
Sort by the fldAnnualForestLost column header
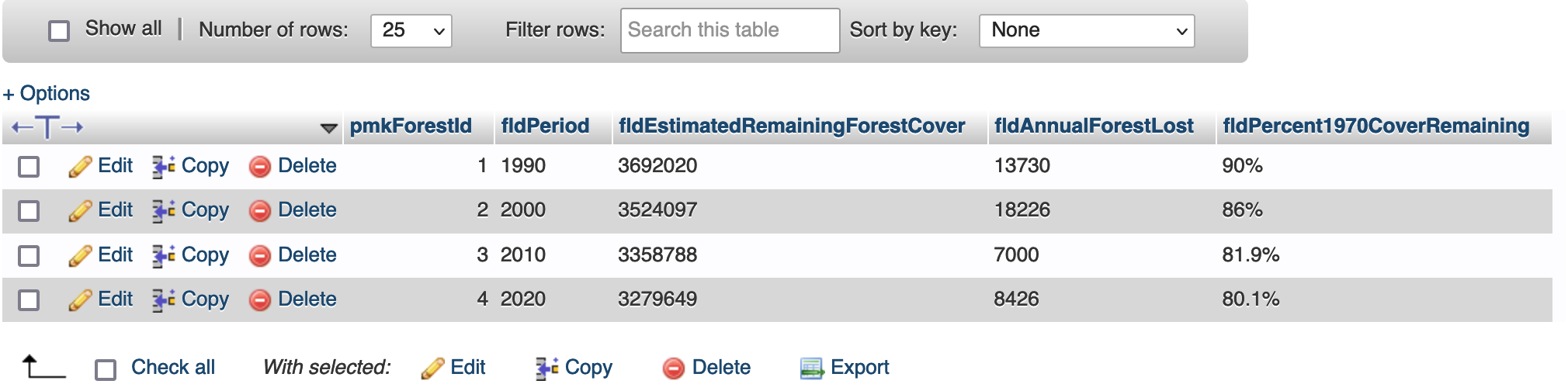click(x=1094, y=126)
